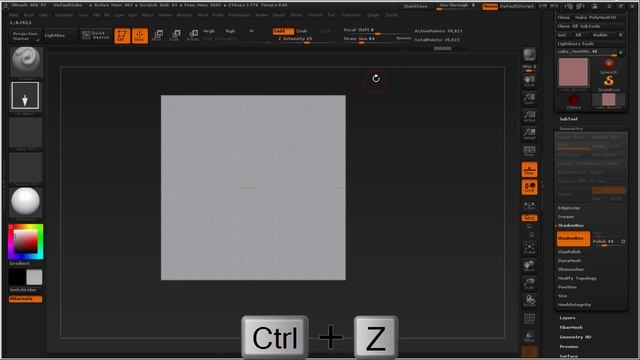
Task: Toggle Xyz rotation mode
Action: pos(529,218)
